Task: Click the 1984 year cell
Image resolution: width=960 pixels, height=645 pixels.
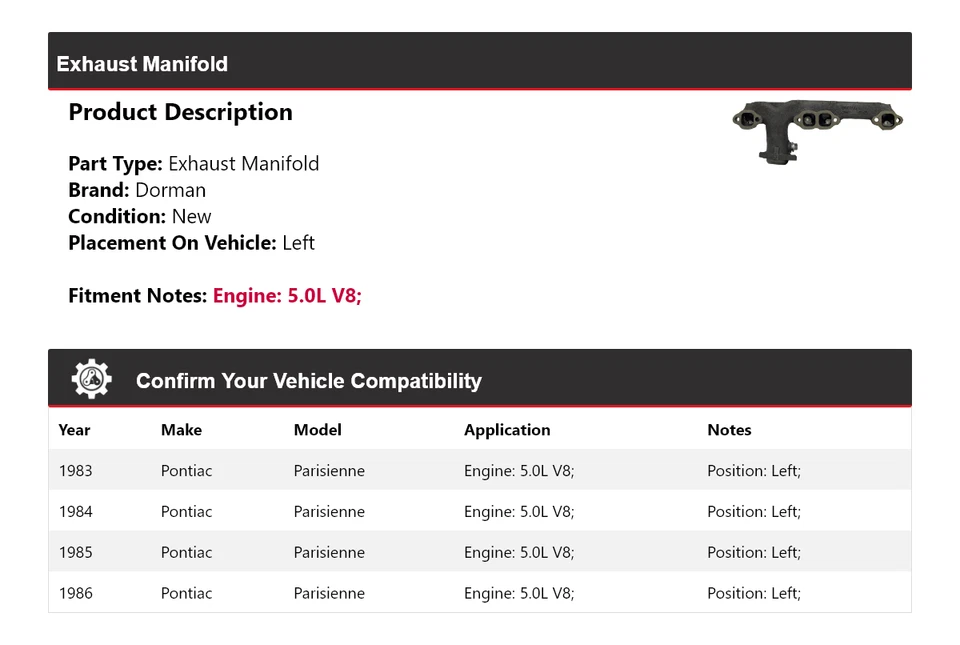Action: 75,512
